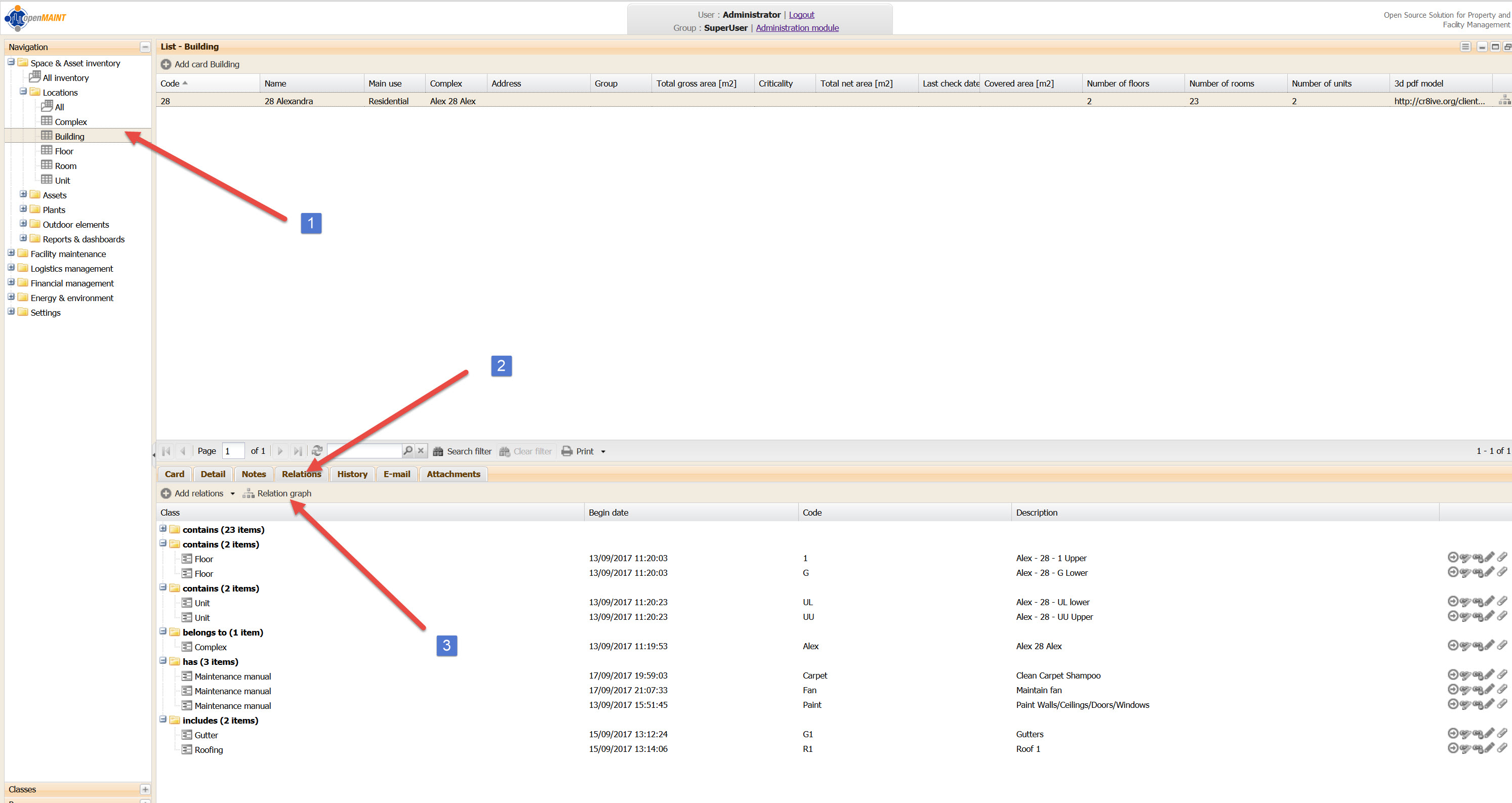The height and width of the screenshot is (803, 1512).
Task: Open relation graph icon in 28 Alexandra row
Action: click(1504, 100)
